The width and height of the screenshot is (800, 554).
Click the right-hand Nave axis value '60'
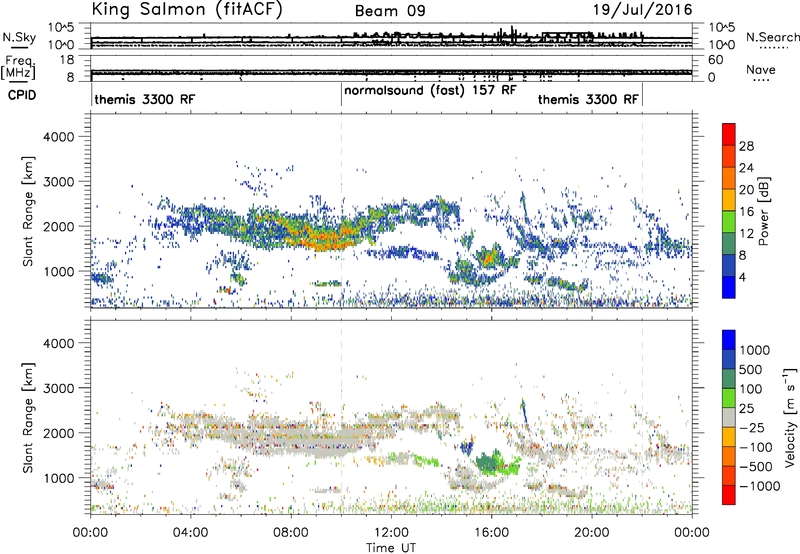[715, 60]
